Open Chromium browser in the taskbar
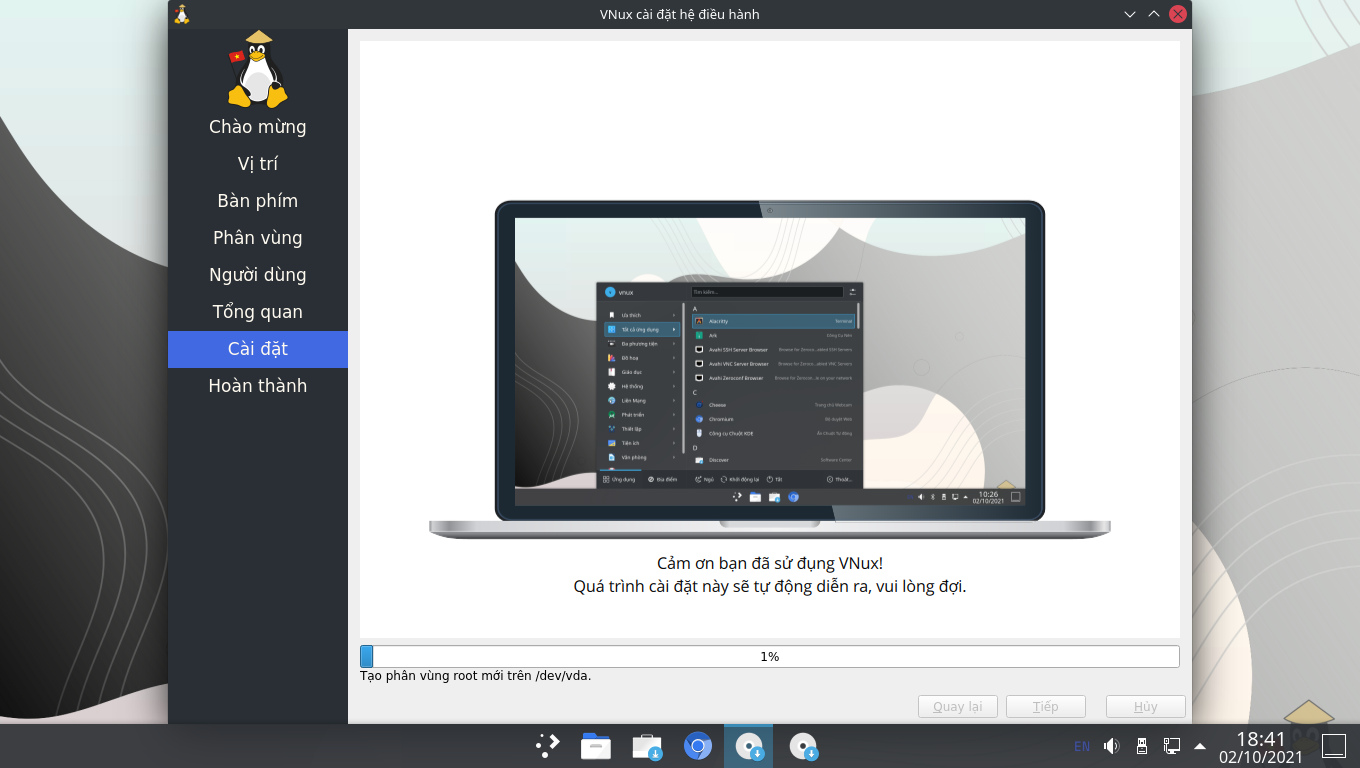1360x768 pixels. point(697,746)
